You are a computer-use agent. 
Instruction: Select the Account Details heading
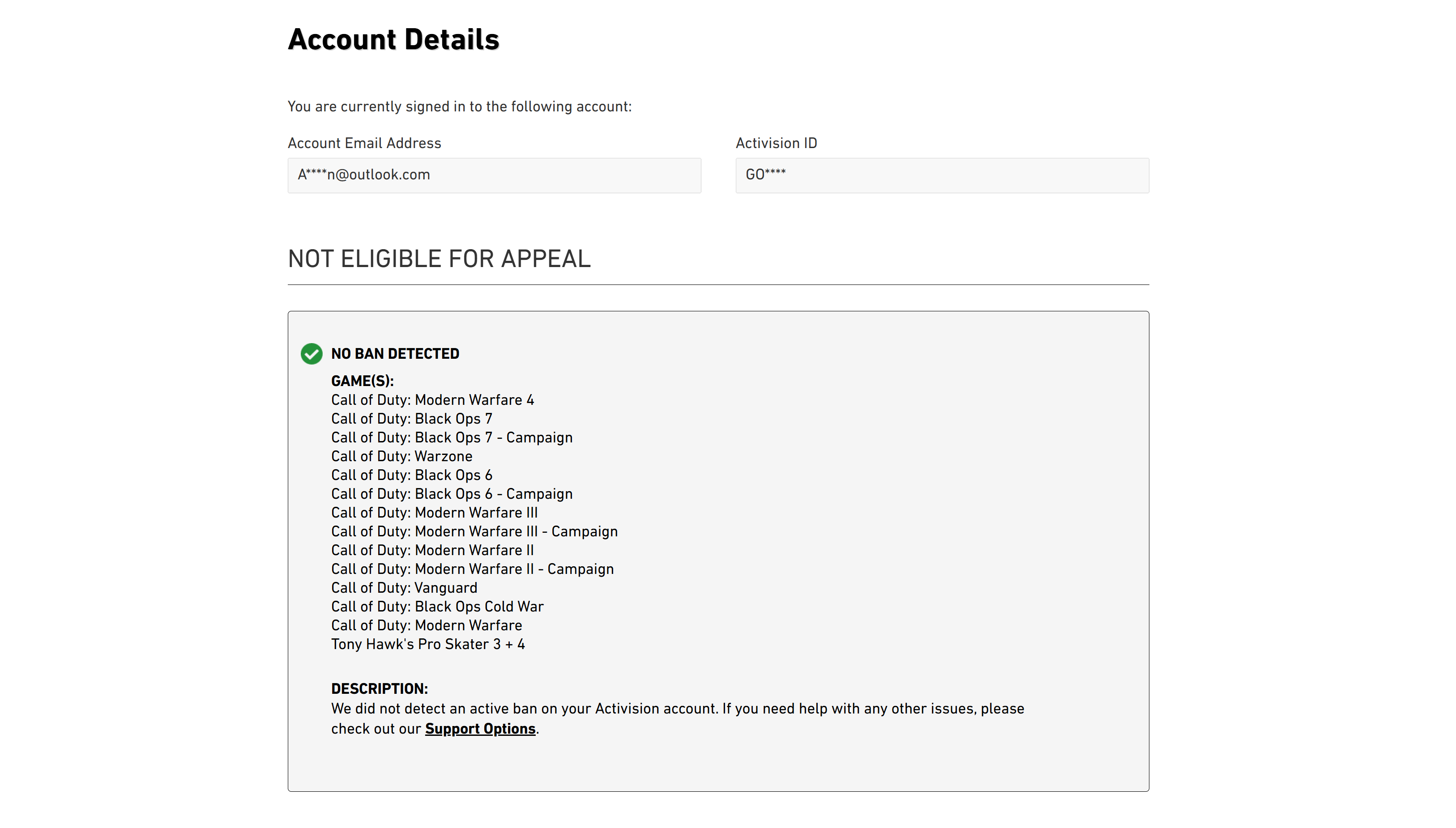393,39
